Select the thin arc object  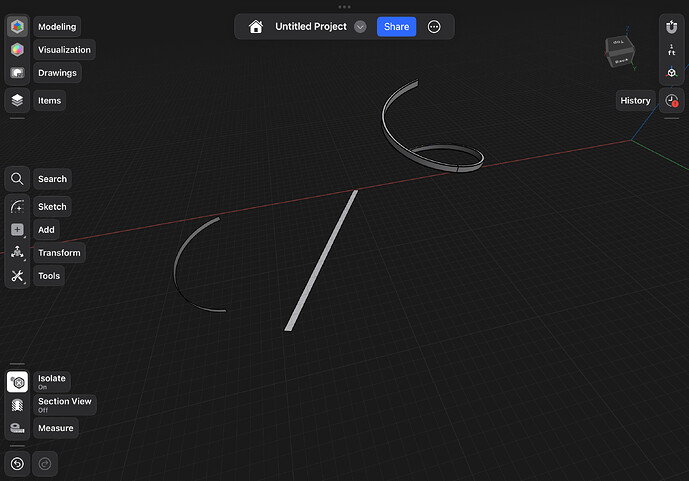[x=175, y=268]
